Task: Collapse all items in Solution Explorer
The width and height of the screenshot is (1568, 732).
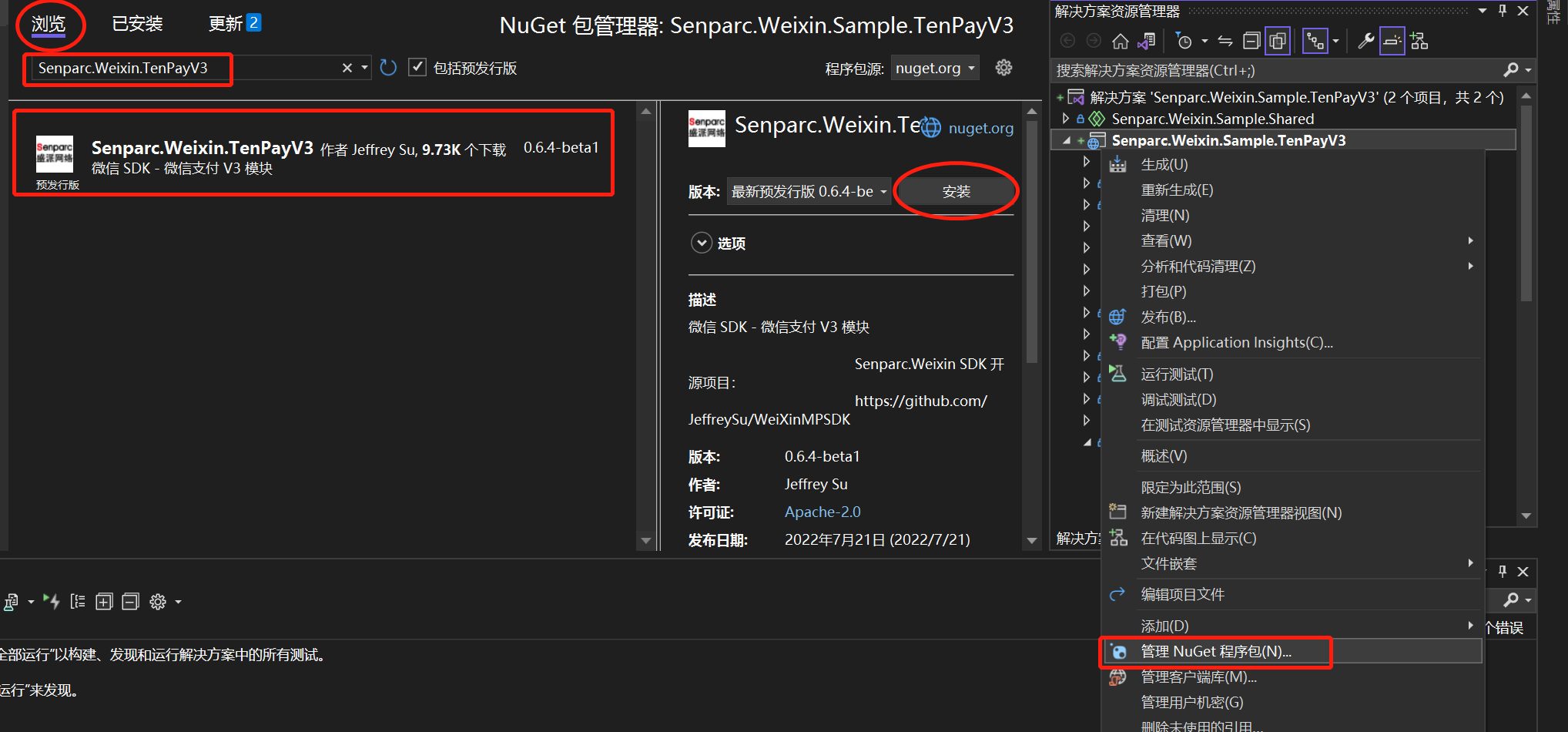Action: tap(1252, 41)
